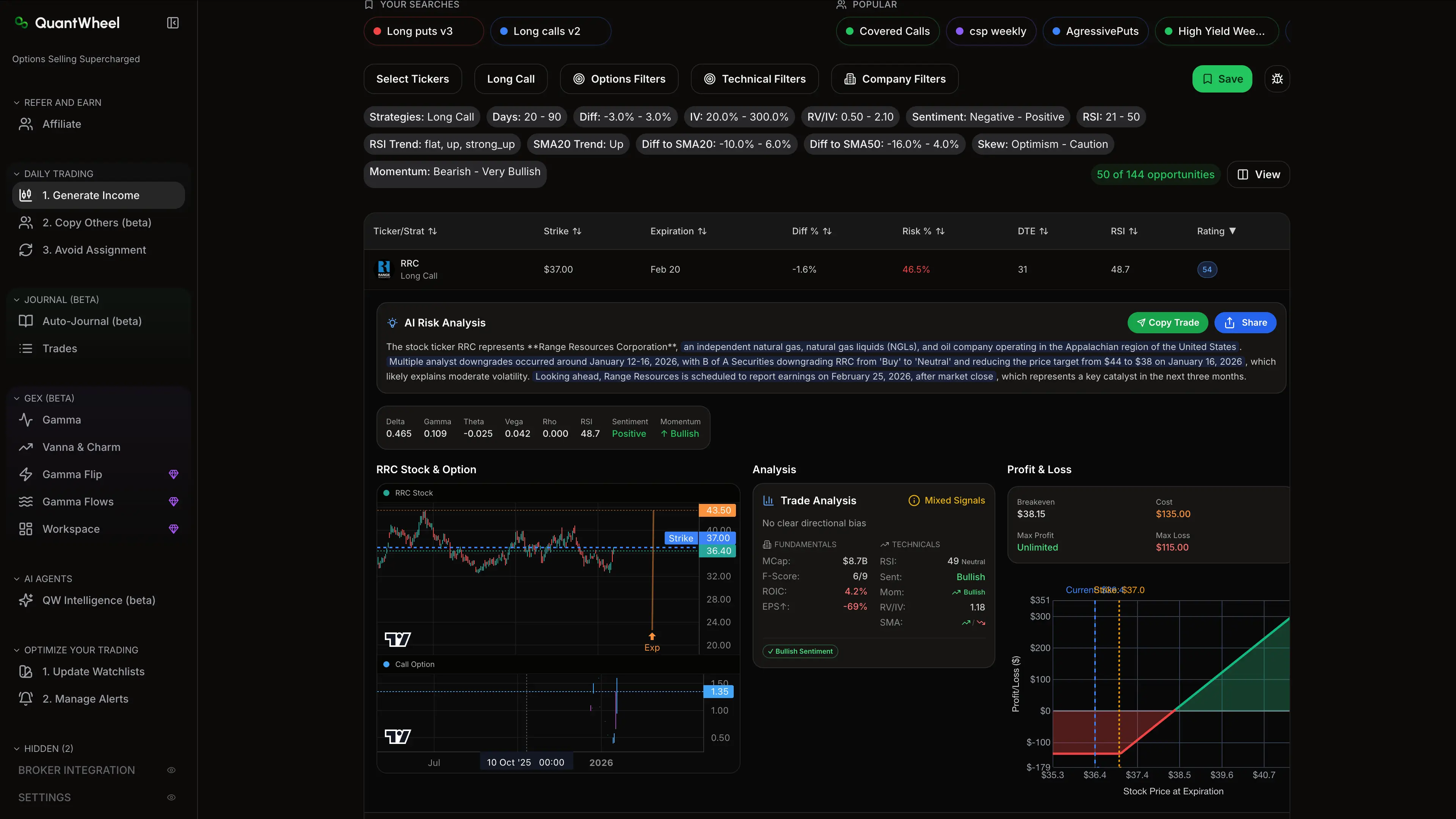
Task: Collapse the Refer and Earn section
Action: (x=57, y=102)
